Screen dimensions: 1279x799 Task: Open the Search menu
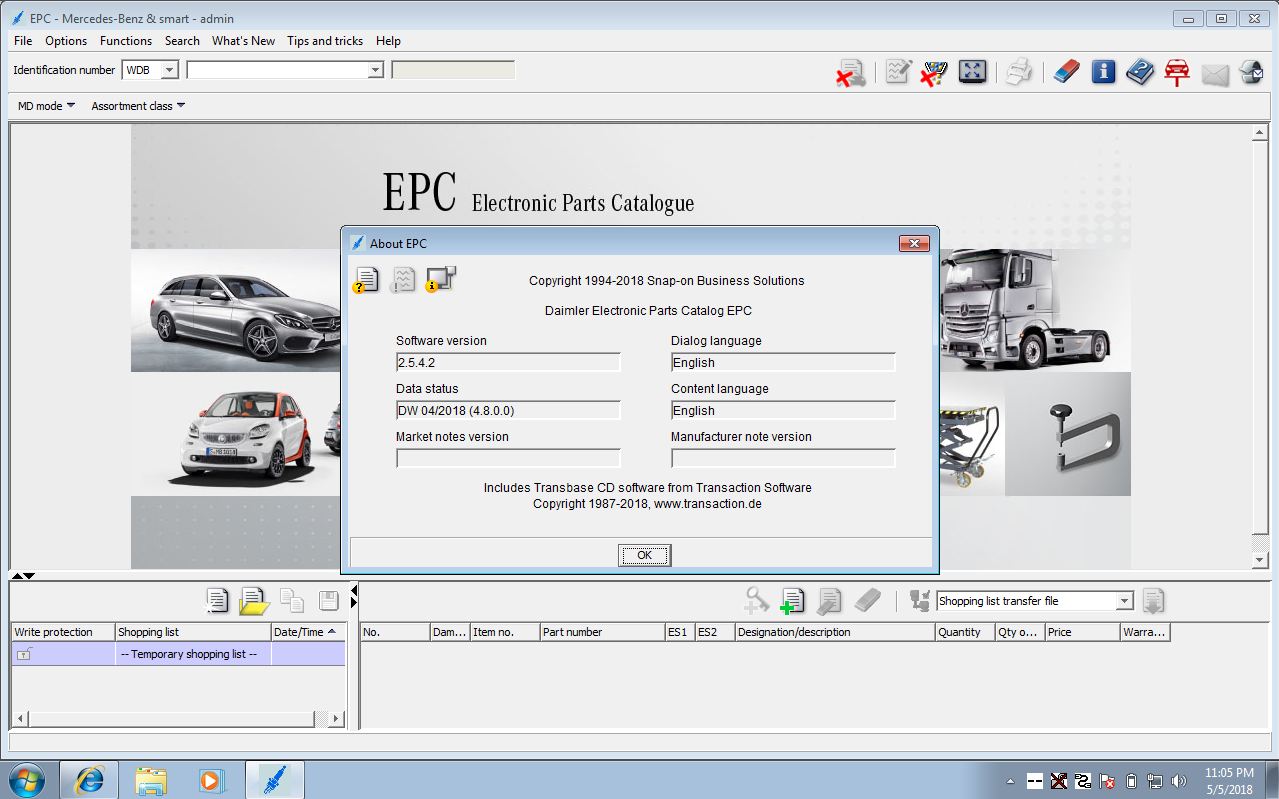182,41
